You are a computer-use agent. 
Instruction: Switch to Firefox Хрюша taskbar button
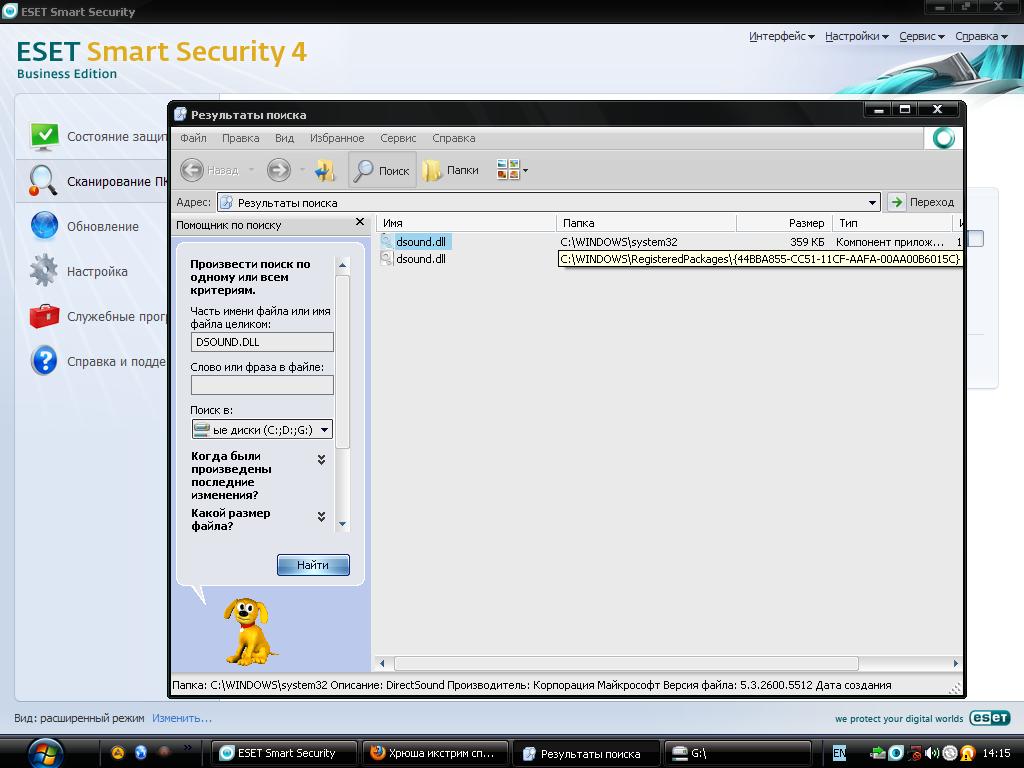pos(434,753)
